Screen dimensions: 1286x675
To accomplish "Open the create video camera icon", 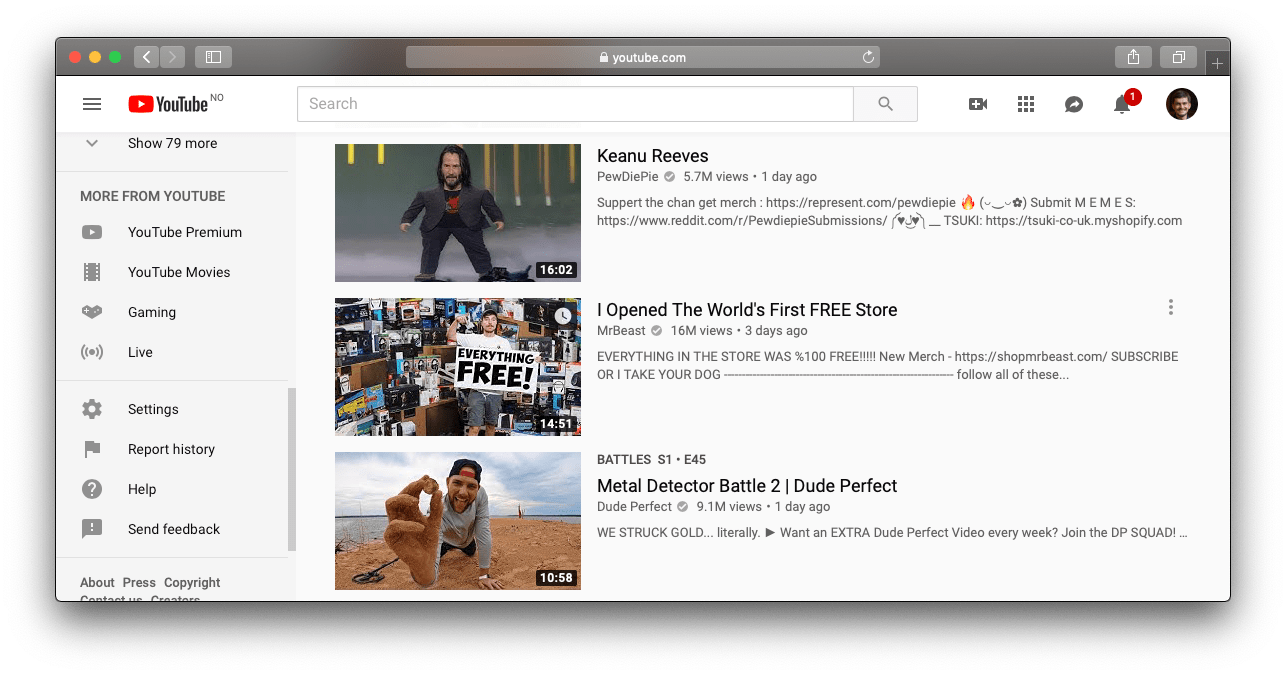I will tap(978, 104).
